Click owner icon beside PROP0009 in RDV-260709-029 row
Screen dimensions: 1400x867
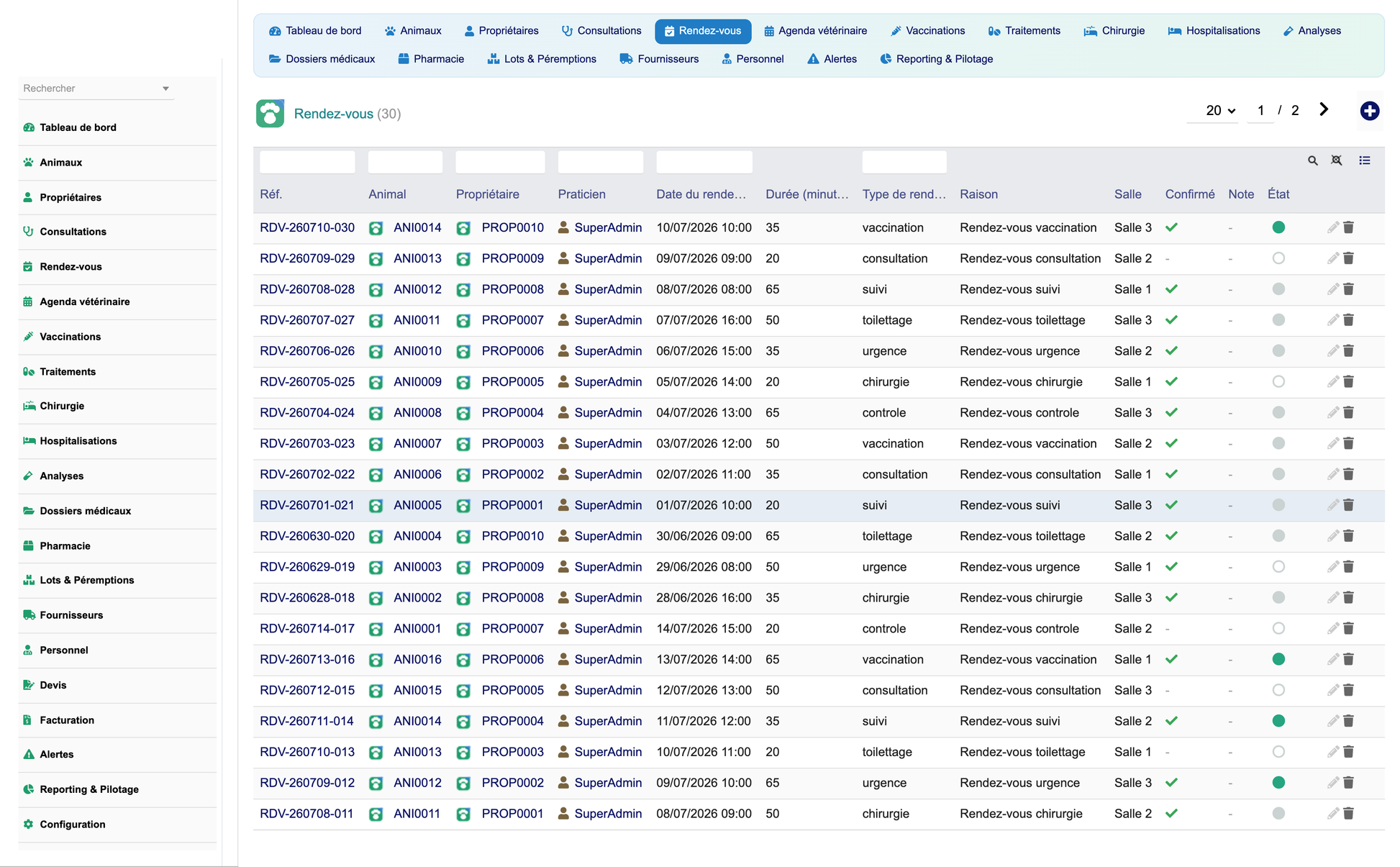[463, 259]
